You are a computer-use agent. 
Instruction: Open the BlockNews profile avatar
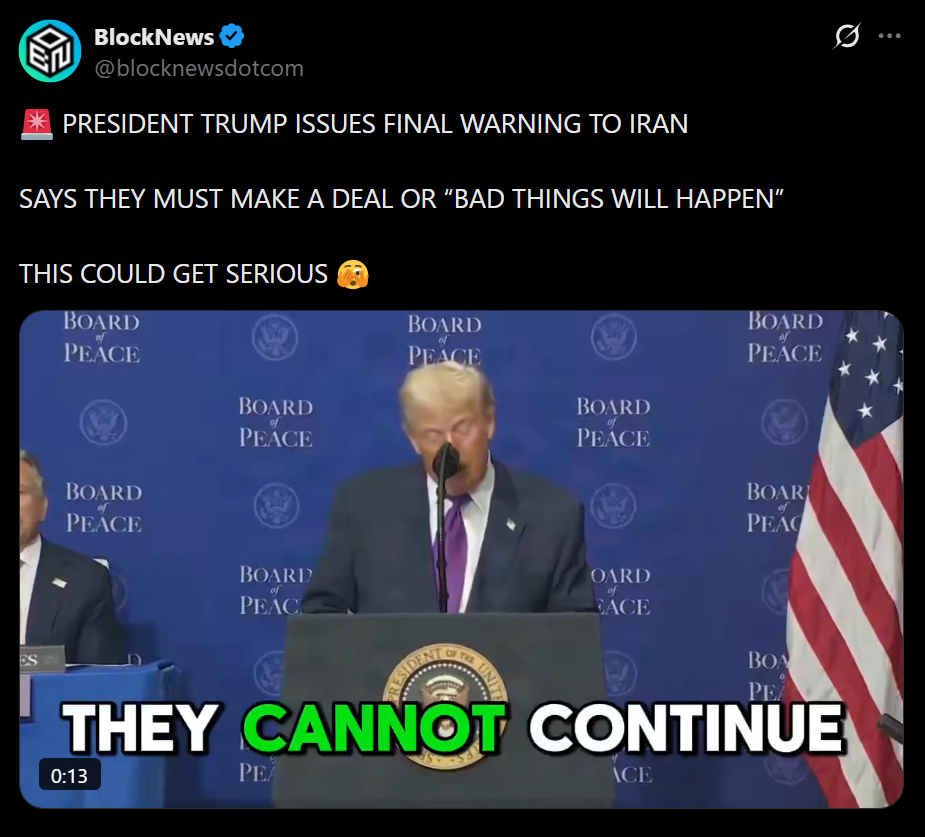pyautogui.click(x=50, y=51)
